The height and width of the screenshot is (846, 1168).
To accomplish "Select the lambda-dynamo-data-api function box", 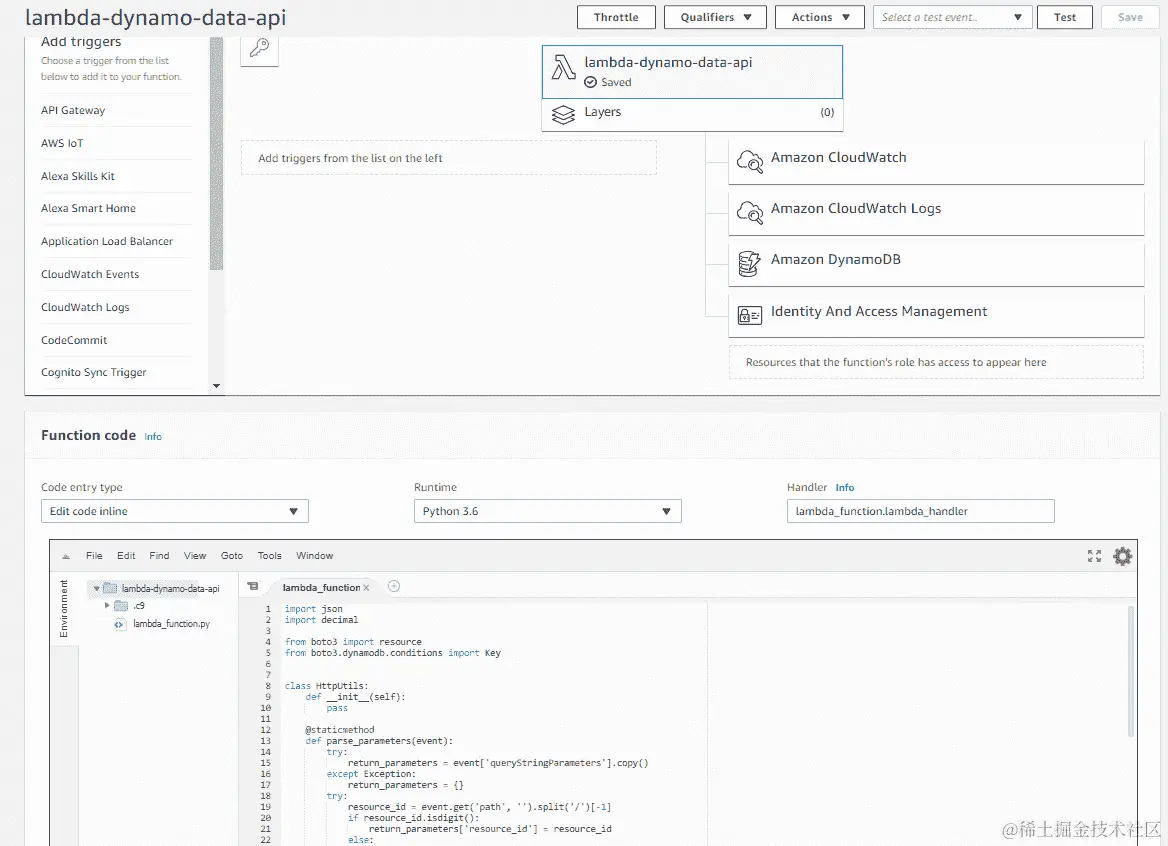I will [x=692, y=71].
